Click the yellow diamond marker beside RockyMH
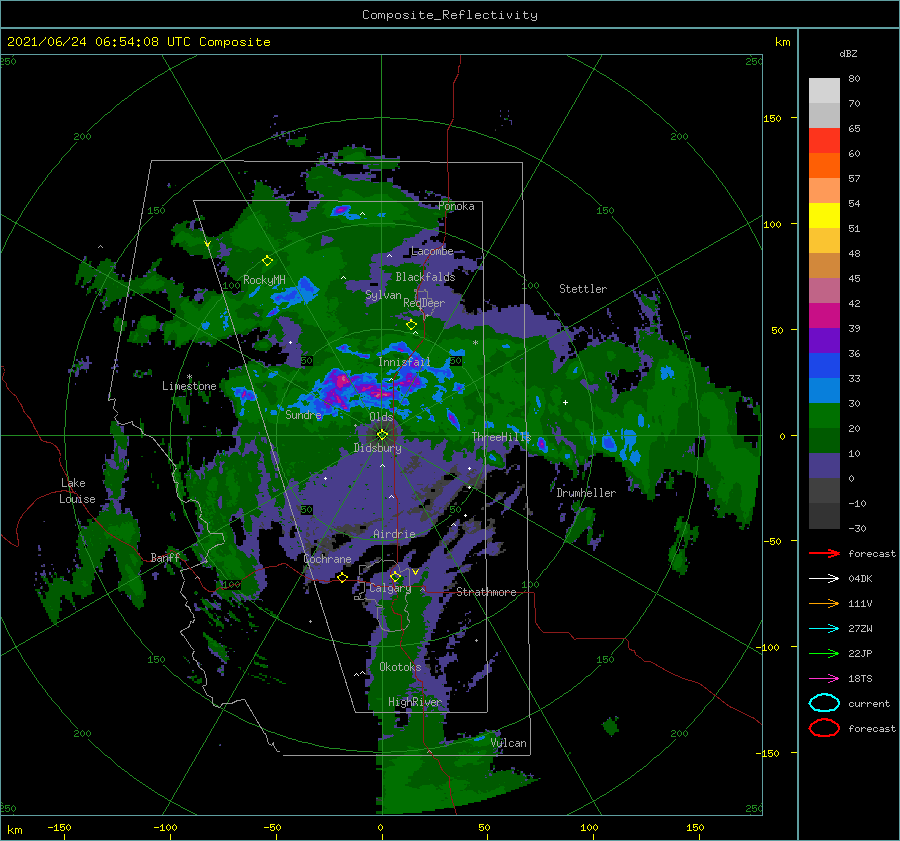The width and height of the screenshot is (900, 841). coord(267,261)
